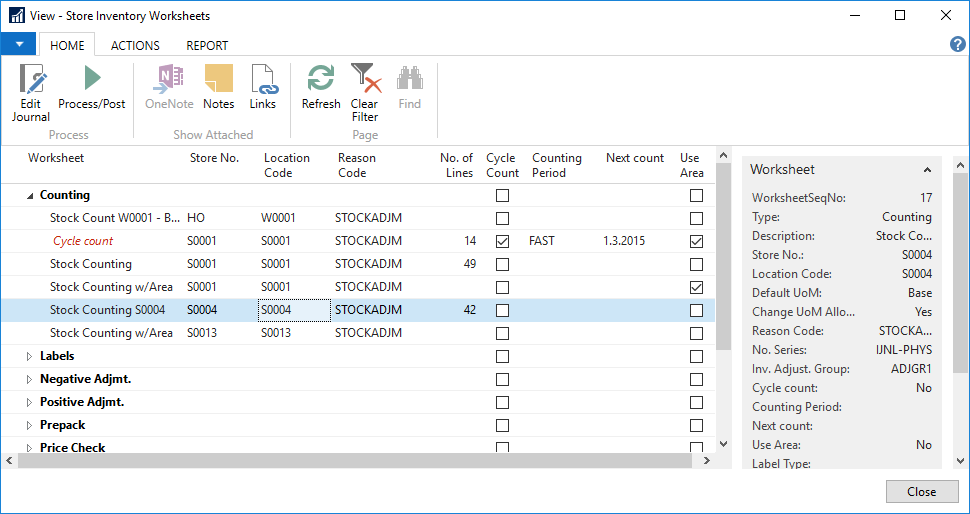Image resolution: width=970 pixels, height=514 pixels.
Task: Click the horizontal scrollbar of the list
Action: point(350,460)
